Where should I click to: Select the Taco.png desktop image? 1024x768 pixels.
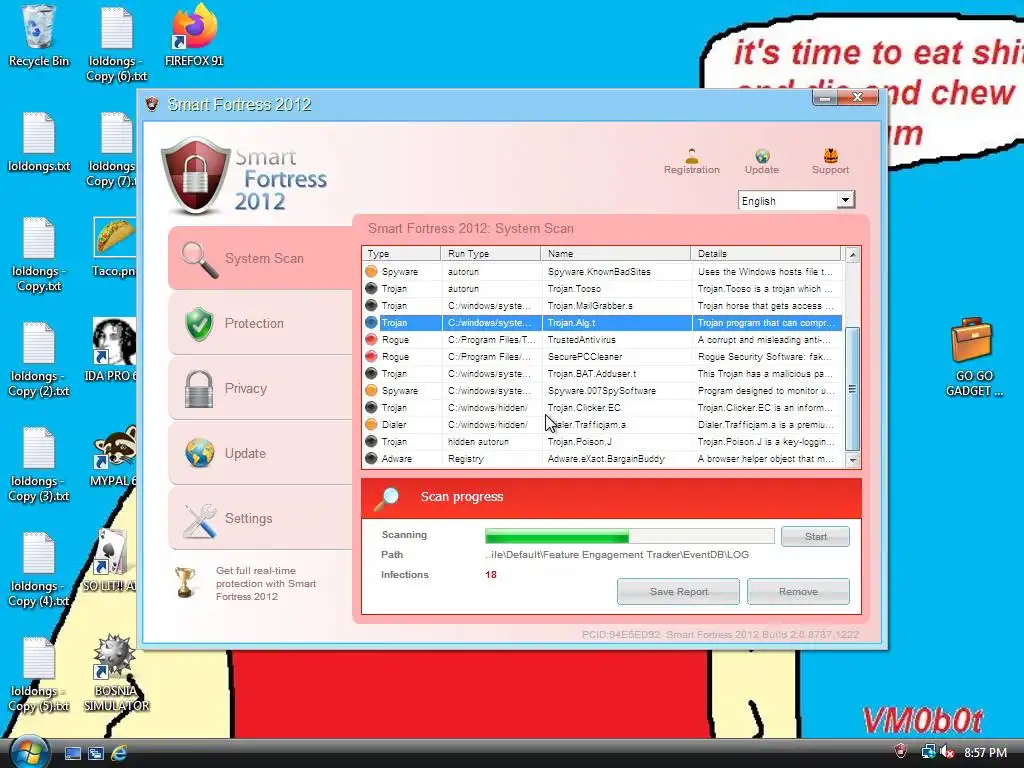click(x=115, y=247)
